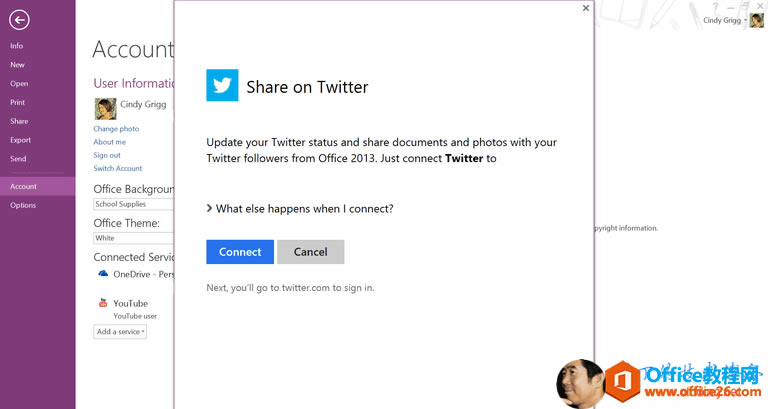Expand What else happens when I connect
The image size is (768, 409).
point(300,209)
